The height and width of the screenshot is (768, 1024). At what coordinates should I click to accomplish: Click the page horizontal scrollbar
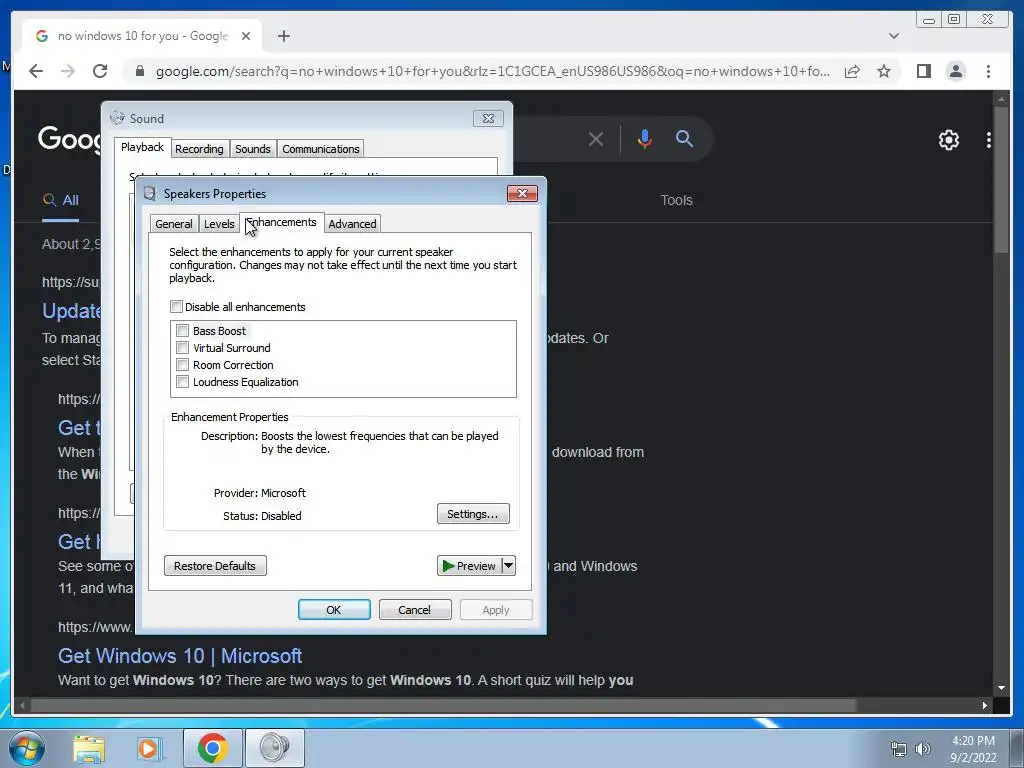click(443, 705)
